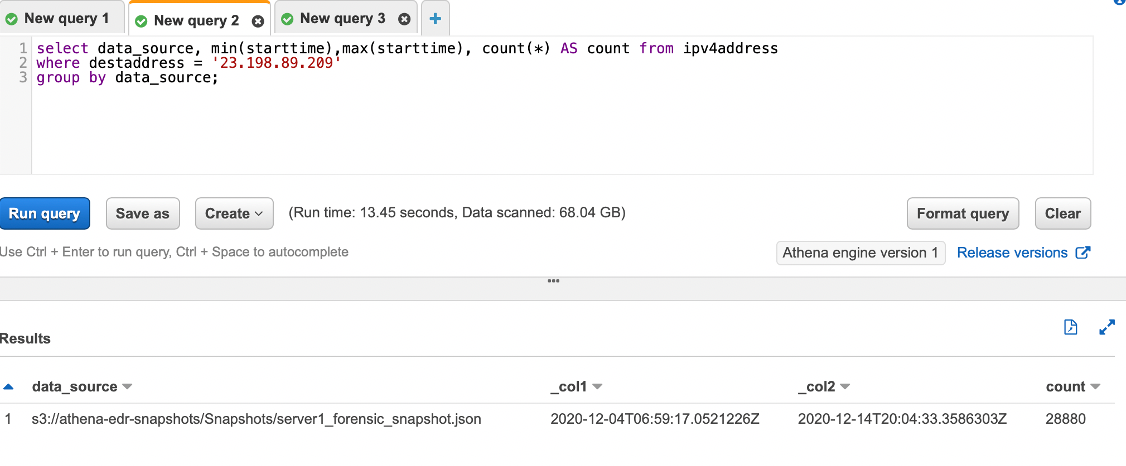Add a new query tab with plus icon
This screenshot has width=1126, height=466.
(435, 19)
